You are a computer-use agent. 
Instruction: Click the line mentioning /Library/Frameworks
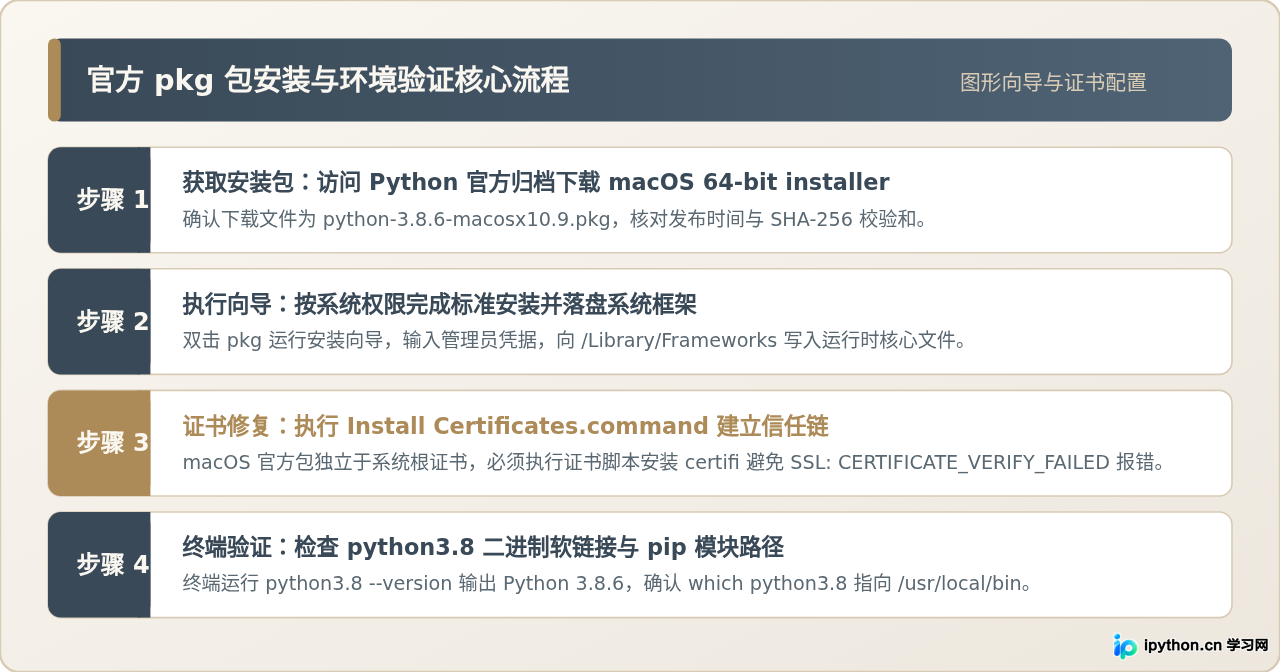[x=576, y=341]
